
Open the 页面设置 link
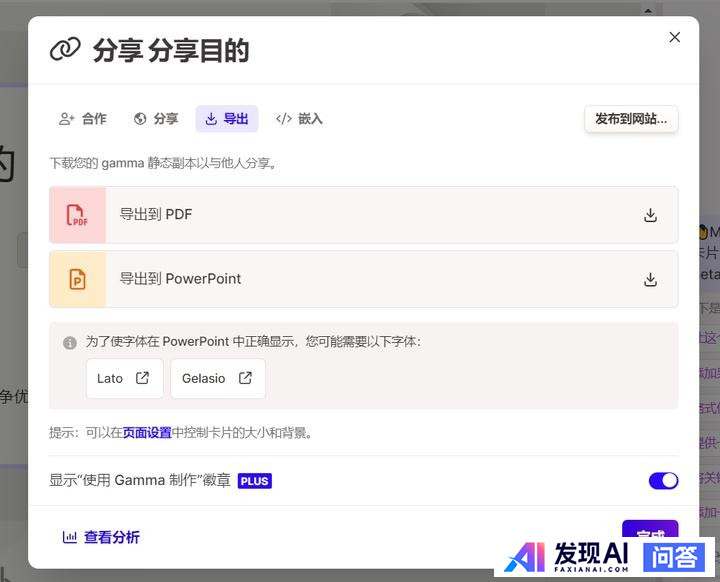tap(147, 433)
